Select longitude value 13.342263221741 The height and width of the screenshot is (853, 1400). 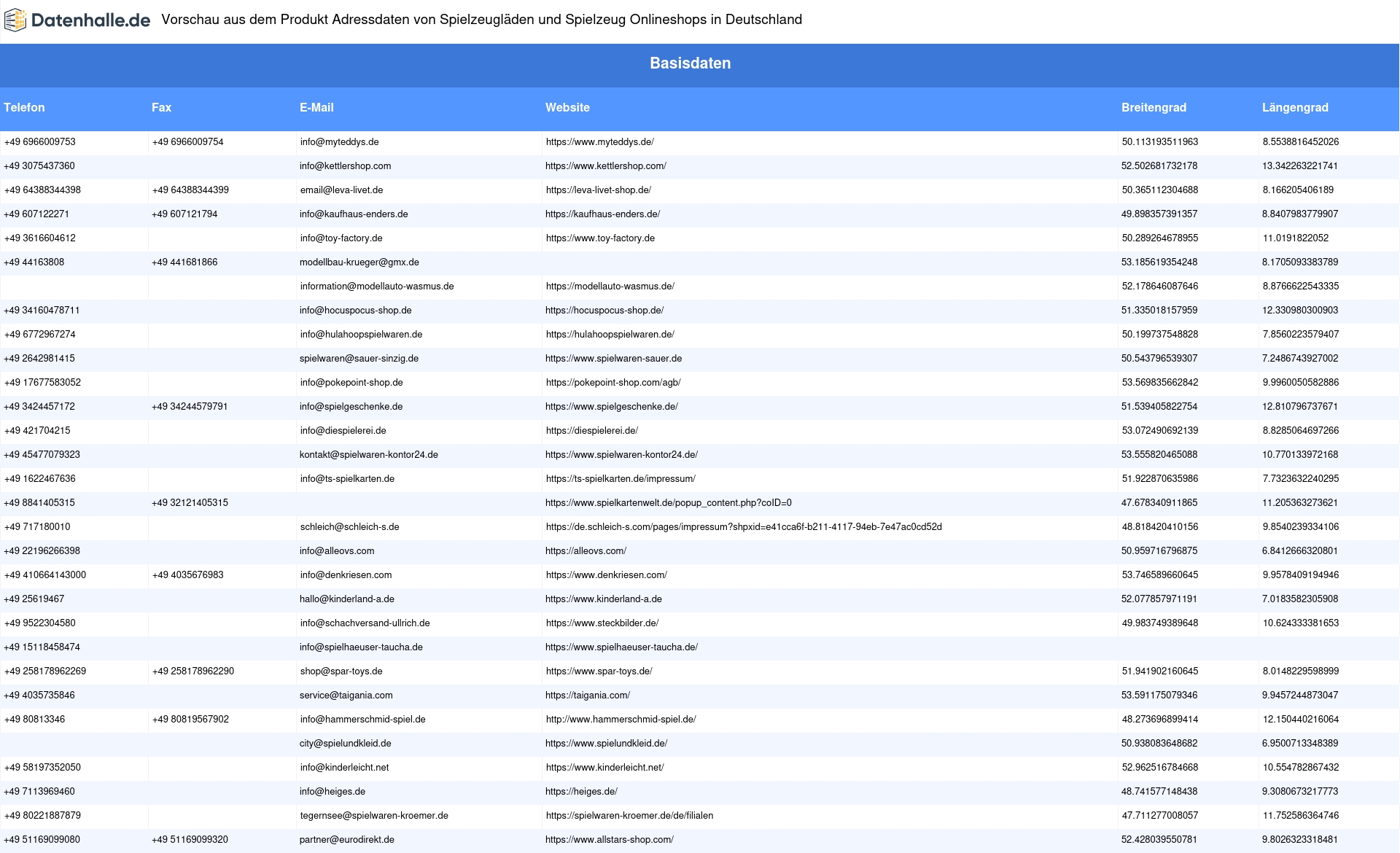point(1300,166)
